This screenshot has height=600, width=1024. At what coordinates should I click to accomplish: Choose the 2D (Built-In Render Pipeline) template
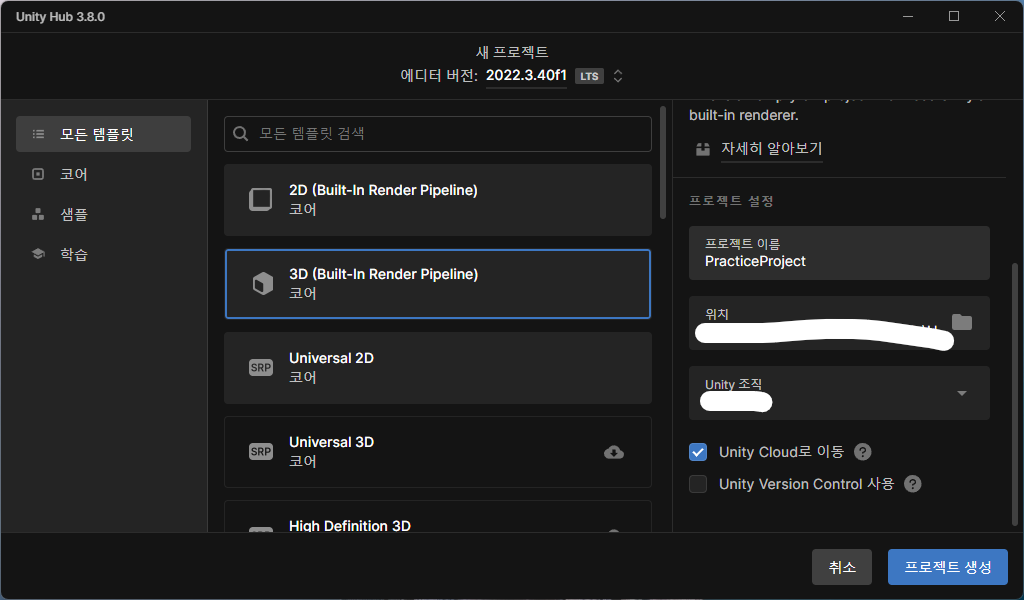click(438, 200)
